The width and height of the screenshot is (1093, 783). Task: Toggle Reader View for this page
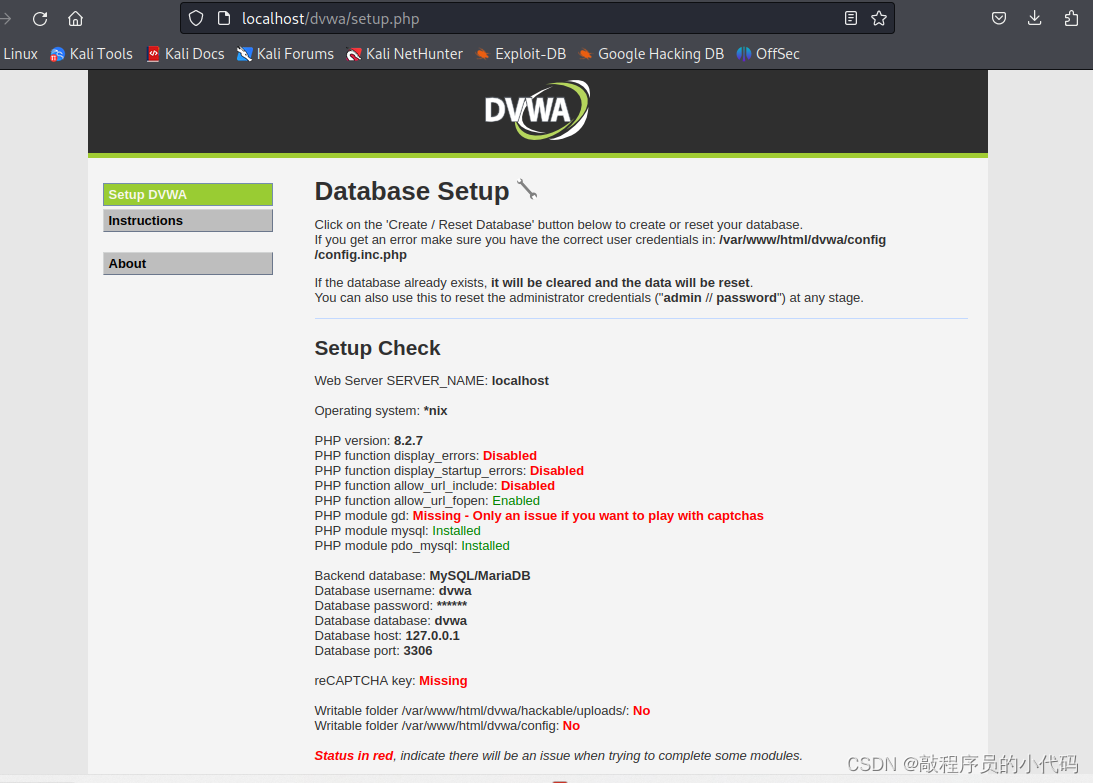coord(851,18)
